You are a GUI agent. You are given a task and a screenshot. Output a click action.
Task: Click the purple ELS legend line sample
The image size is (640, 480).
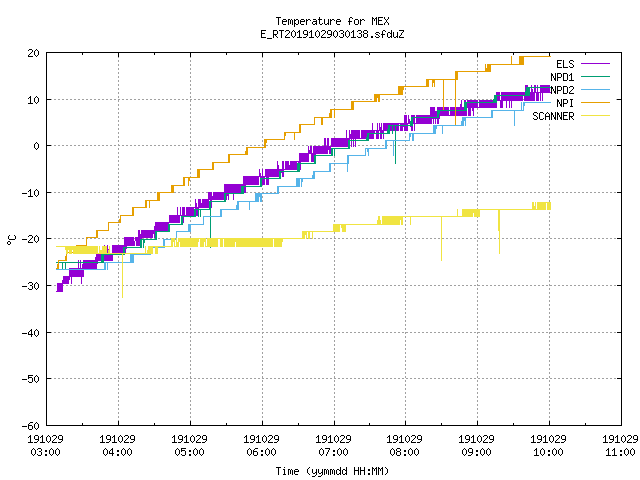595,64
